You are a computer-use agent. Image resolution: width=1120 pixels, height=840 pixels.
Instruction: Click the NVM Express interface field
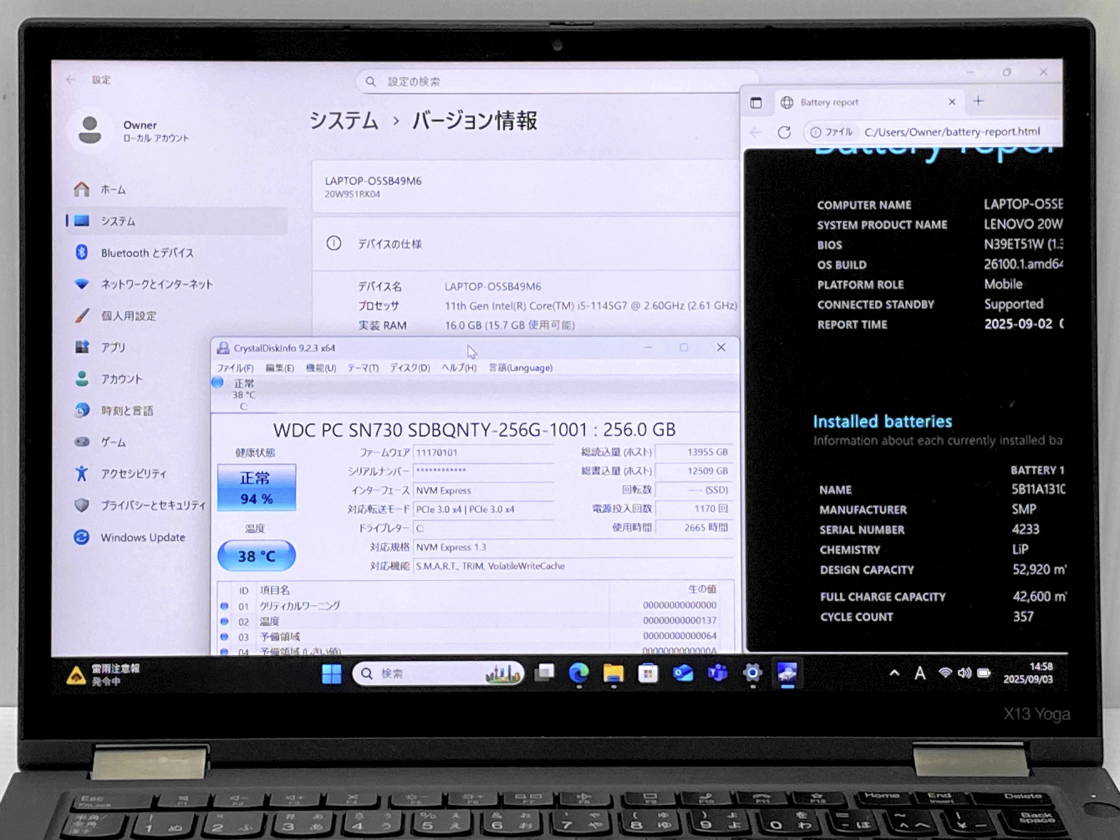click(484, 490)
